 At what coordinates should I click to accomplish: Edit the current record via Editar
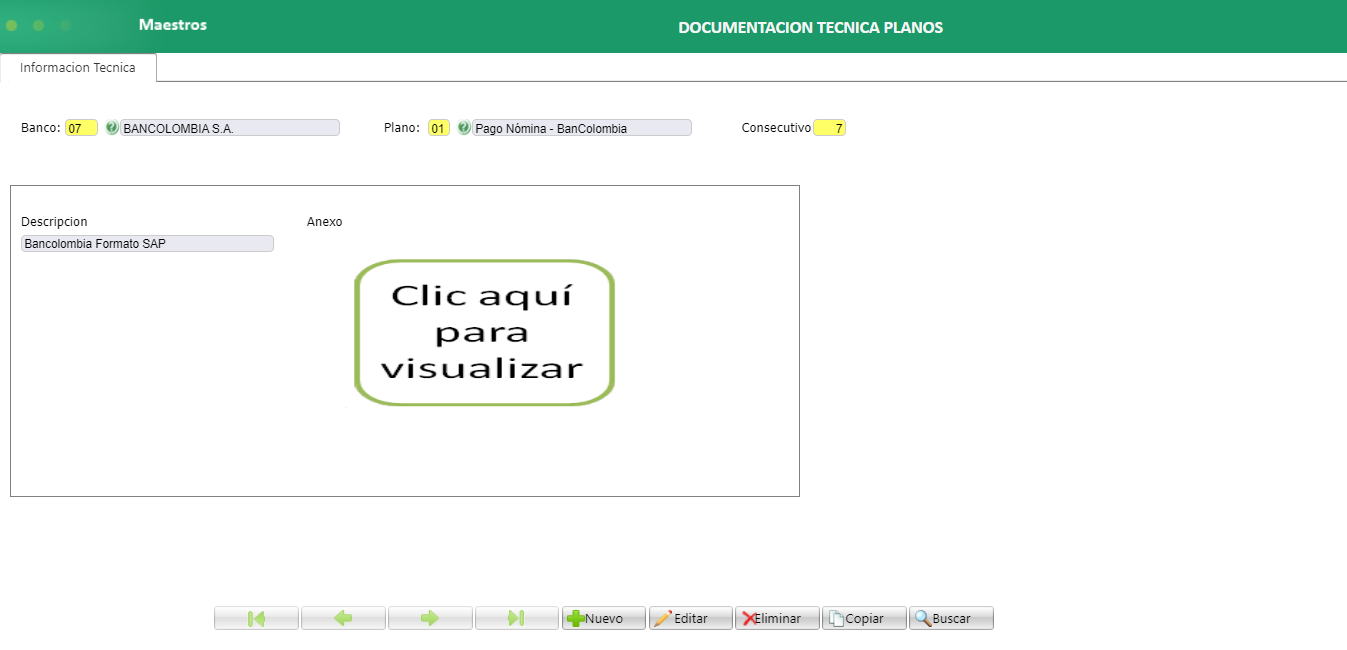click(690, 617)
